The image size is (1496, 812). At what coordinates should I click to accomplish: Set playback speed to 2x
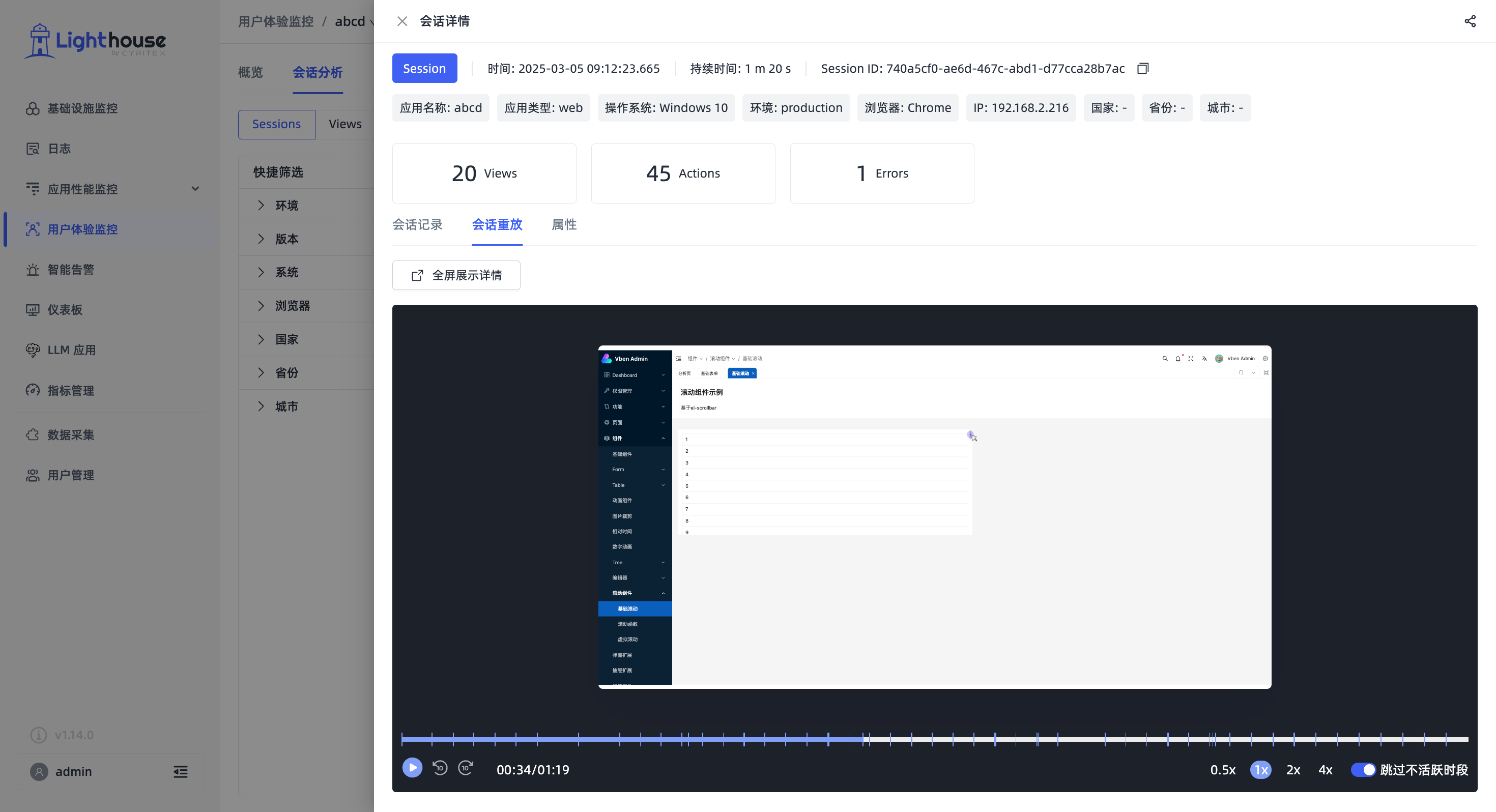[x=1293, y=770]
